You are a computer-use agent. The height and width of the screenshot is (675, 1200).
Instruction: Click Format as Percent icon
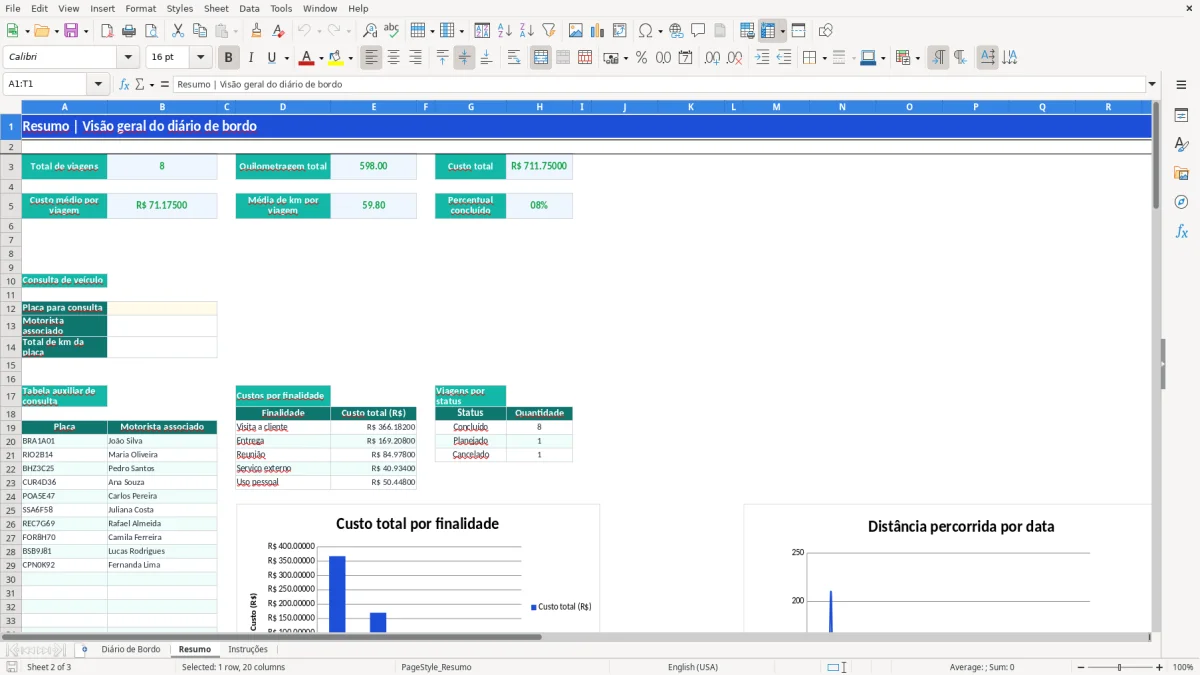pos(642,58)
